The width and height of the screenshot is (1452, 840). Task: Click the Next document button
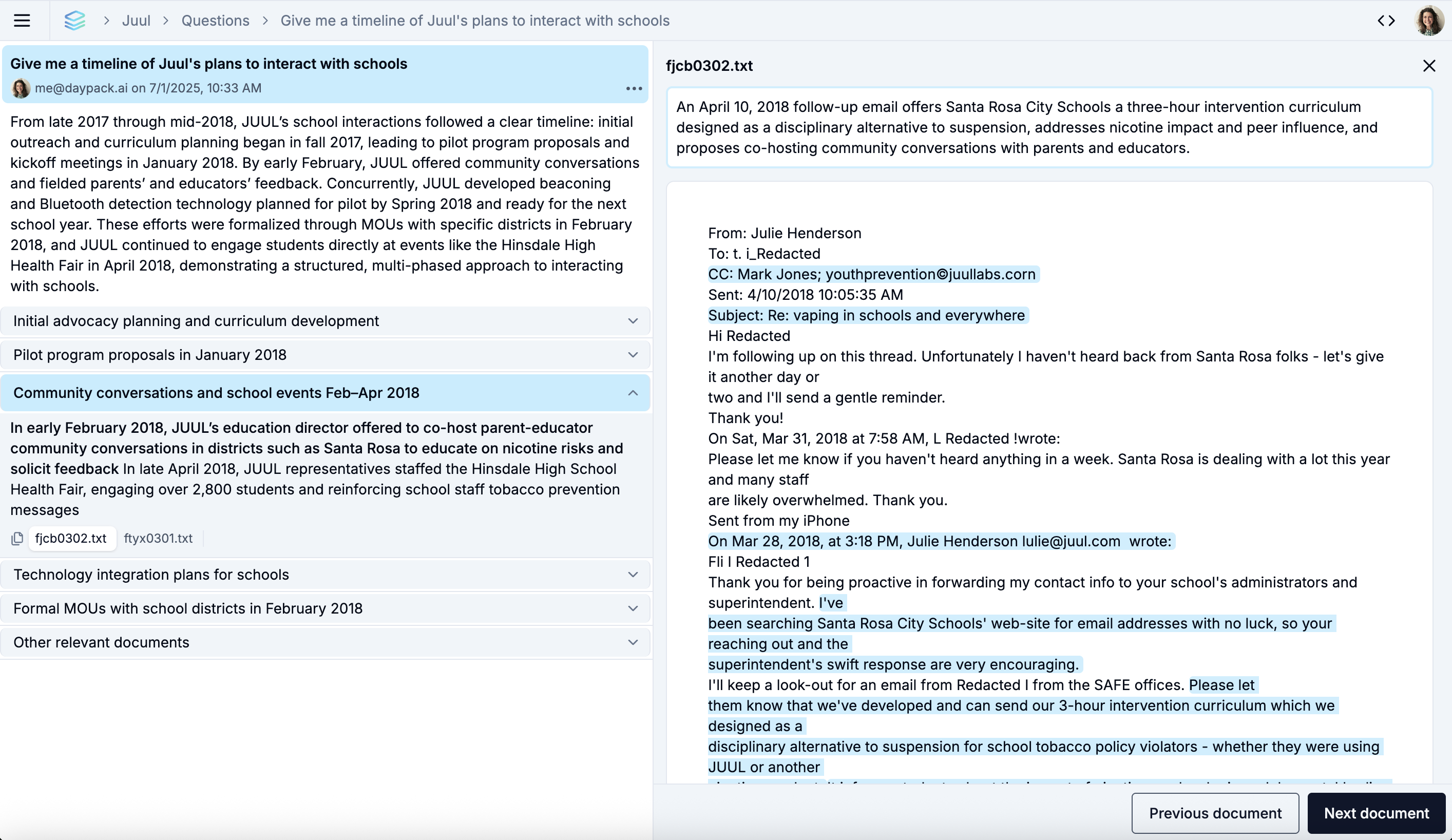(1376, 813)
